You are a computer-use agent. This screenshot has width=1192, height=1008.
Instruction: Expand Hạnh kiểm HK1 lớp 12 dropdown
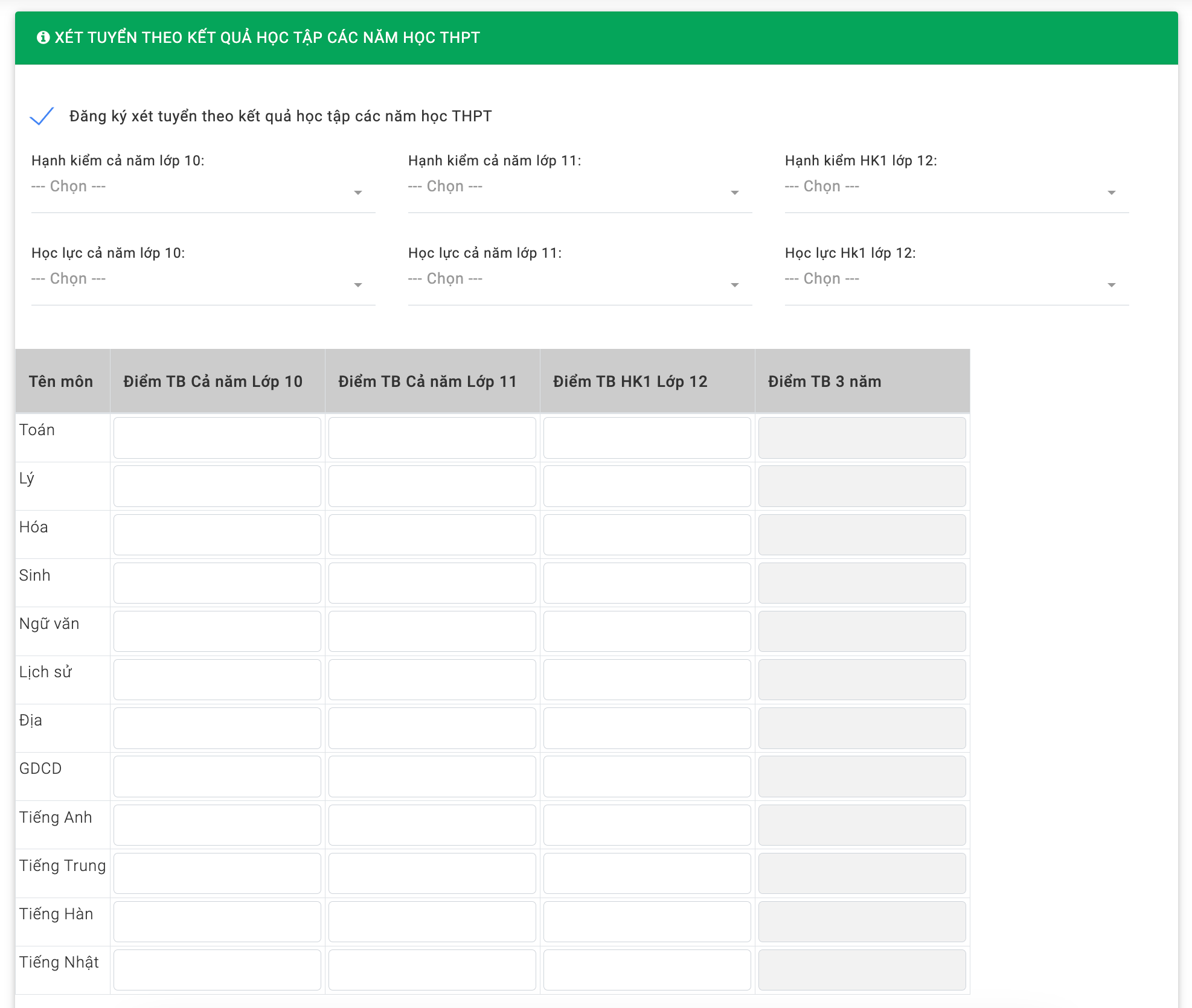[x=956, y=187]
